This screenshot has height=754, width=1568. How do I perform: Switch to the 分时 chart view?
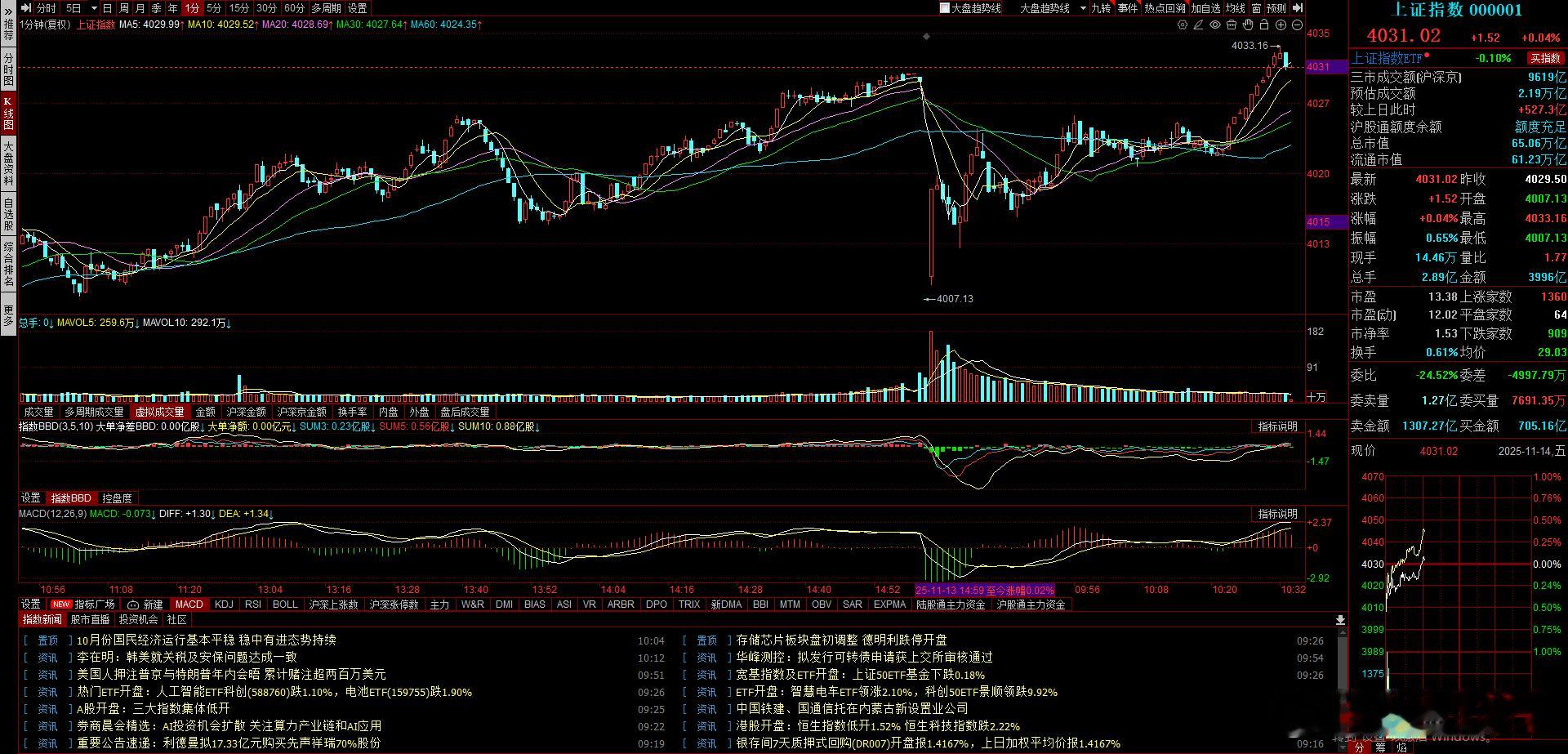(x=47, y=8)
